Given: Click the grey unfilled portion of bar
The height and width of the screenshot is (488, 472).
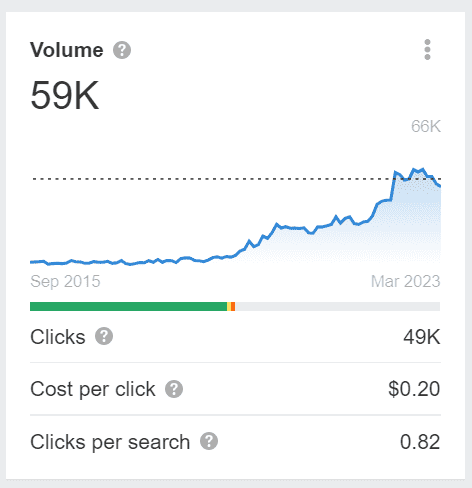Looking at the screenshot, I should [x=338, y=306].
